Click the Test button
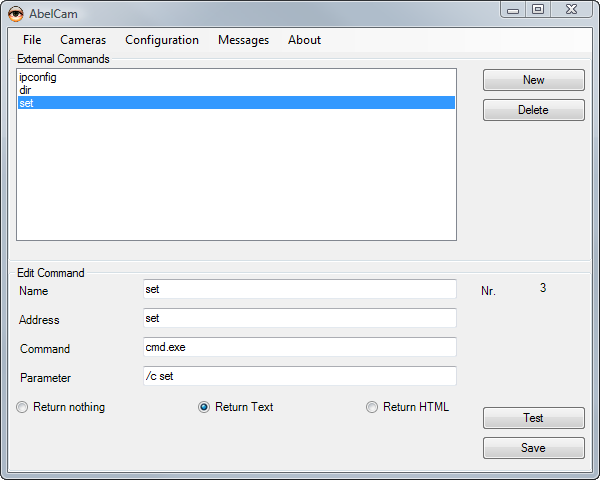The height and width of the screenshot is (480, 600). pos(533,418)
